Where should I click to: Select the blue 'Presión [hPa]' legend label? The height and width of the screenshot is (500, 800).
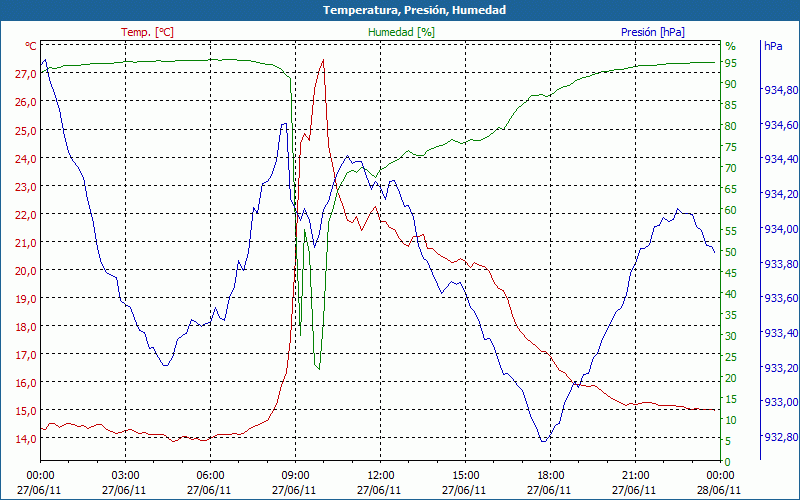[653, 32]
